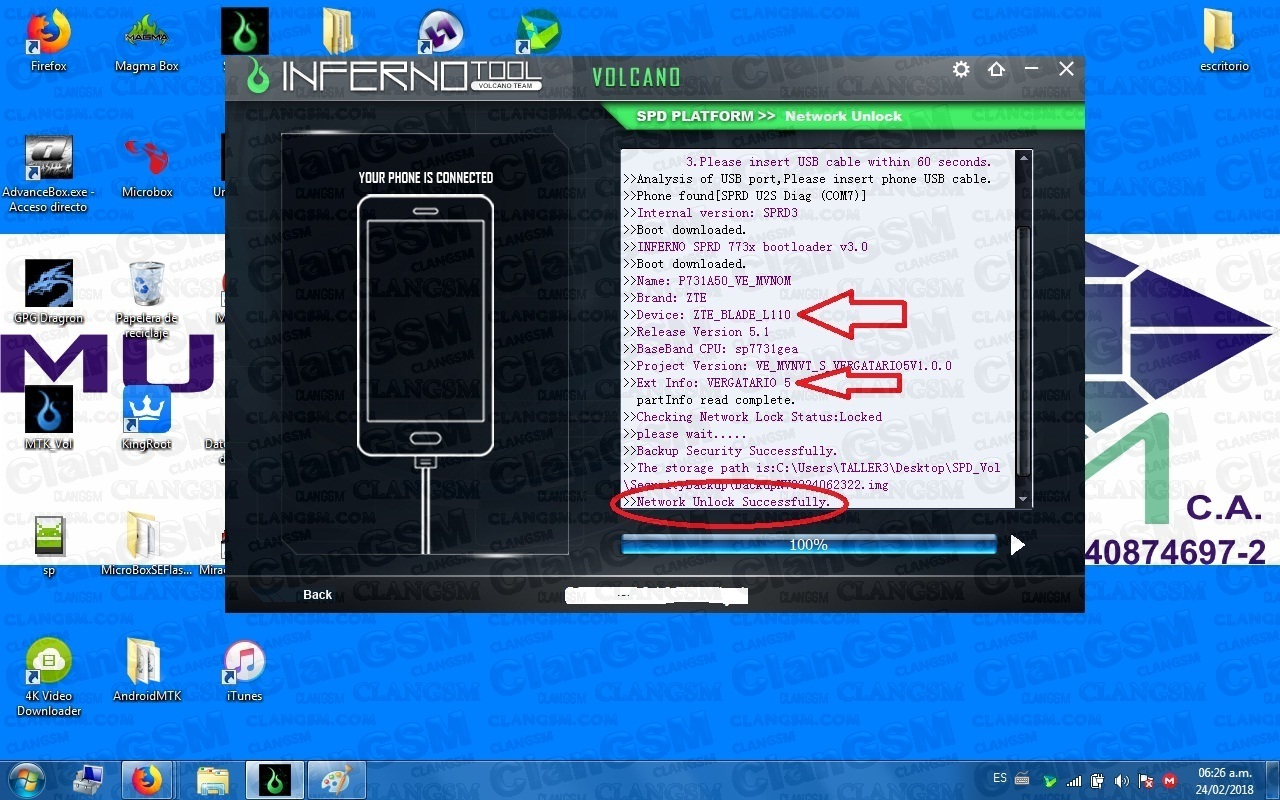This screenshot has width=1280, height=800.
Task: Click the log scrollbar up arrow
Action: 1022,158
